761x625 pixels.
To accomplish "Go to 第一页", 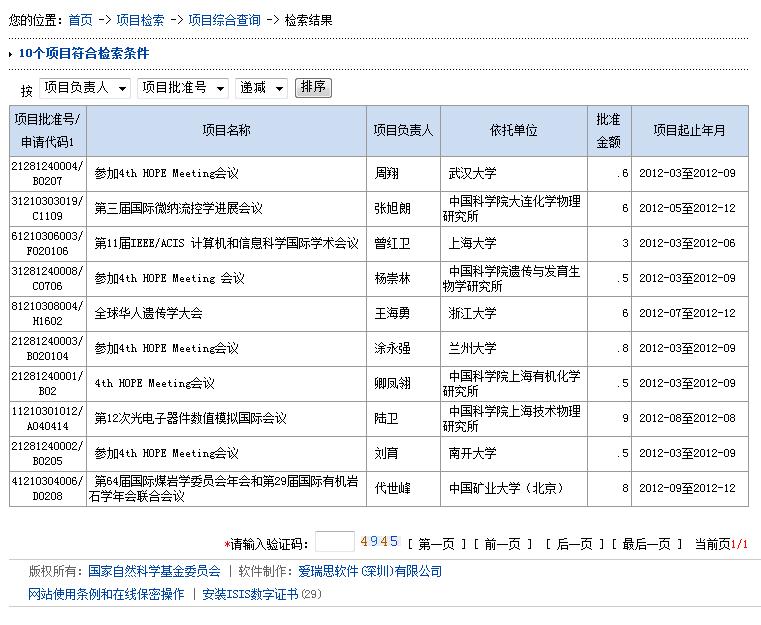I will pos(436,544).
